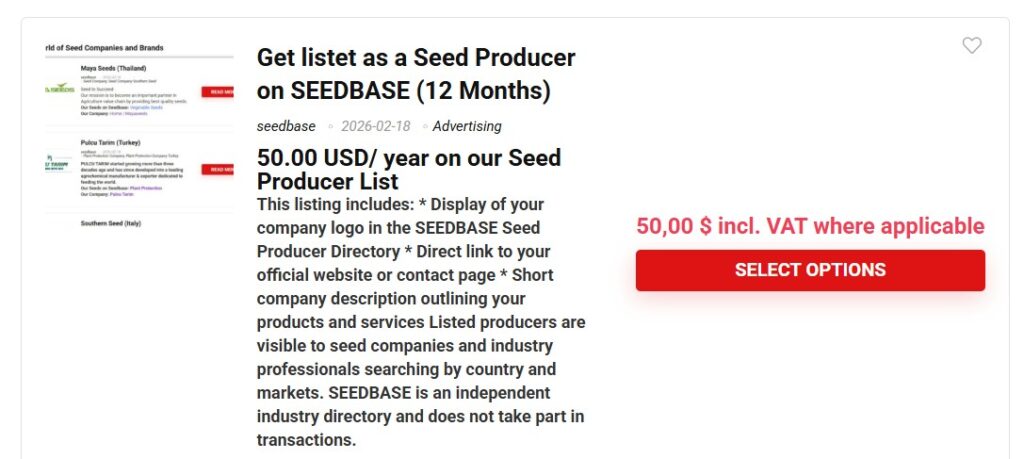
Task: Click red Read More button beside Pulcu Tarim
Action: 218,170
